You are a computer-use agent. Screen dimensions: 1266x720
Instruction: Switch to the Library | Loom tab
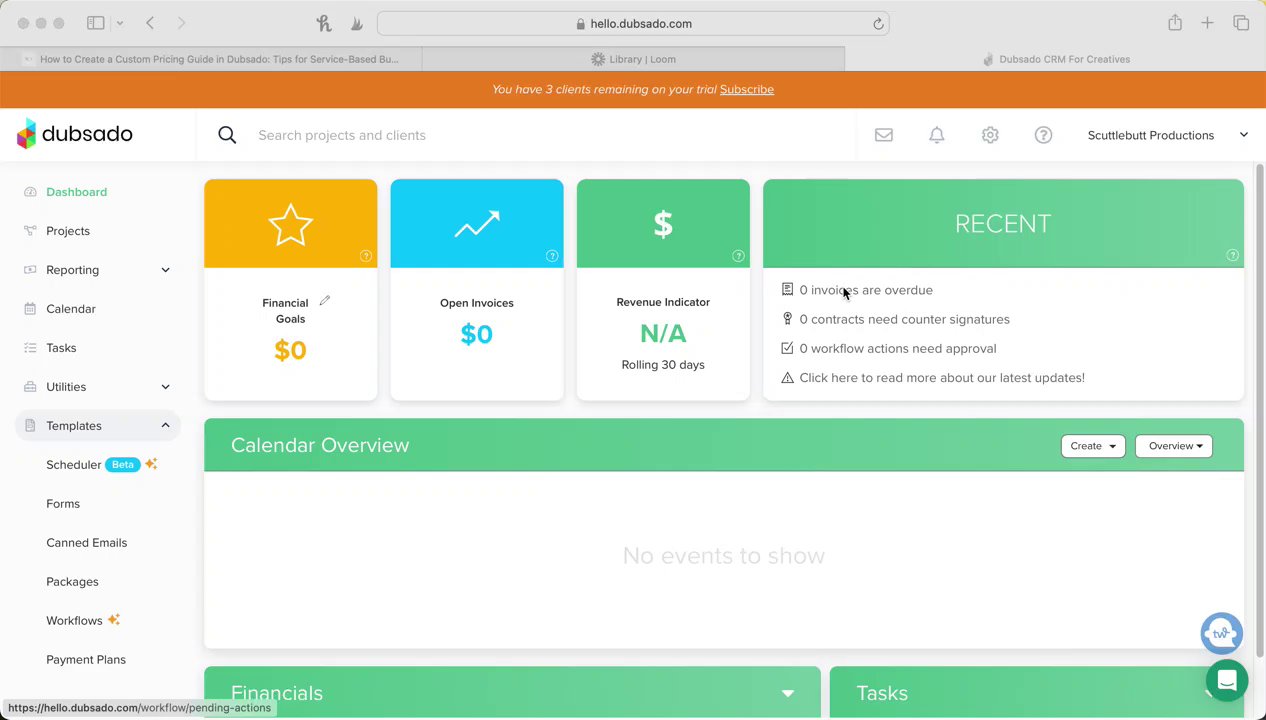[x=633, y=59]
